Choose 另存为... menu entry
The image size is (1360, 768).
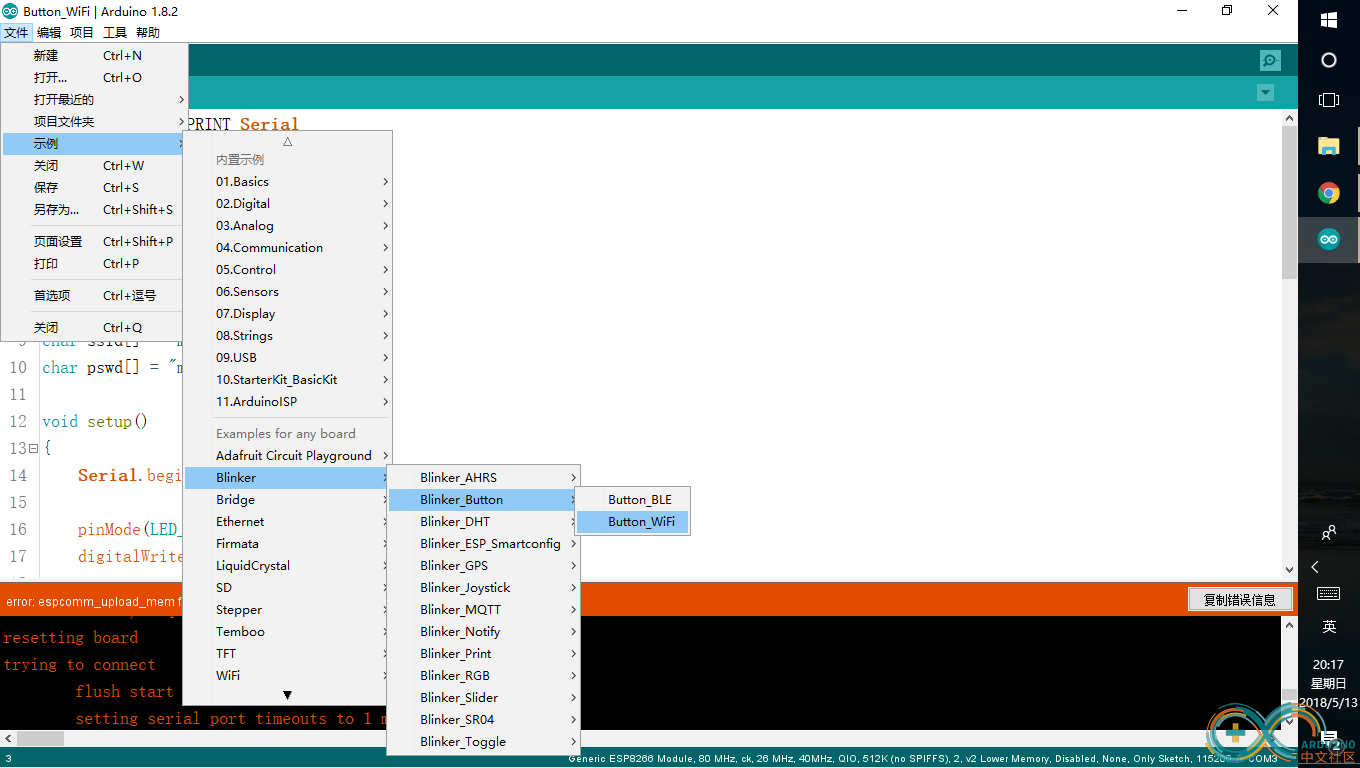click(x=94, y=210)
